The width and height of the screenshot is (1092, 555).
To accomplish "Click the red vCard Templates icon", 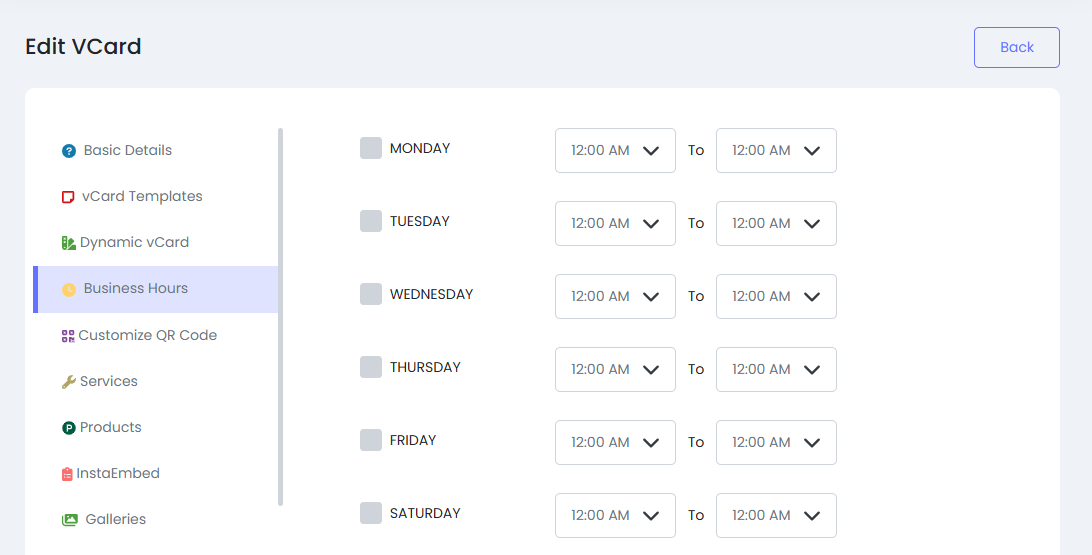I will [68, 197].
